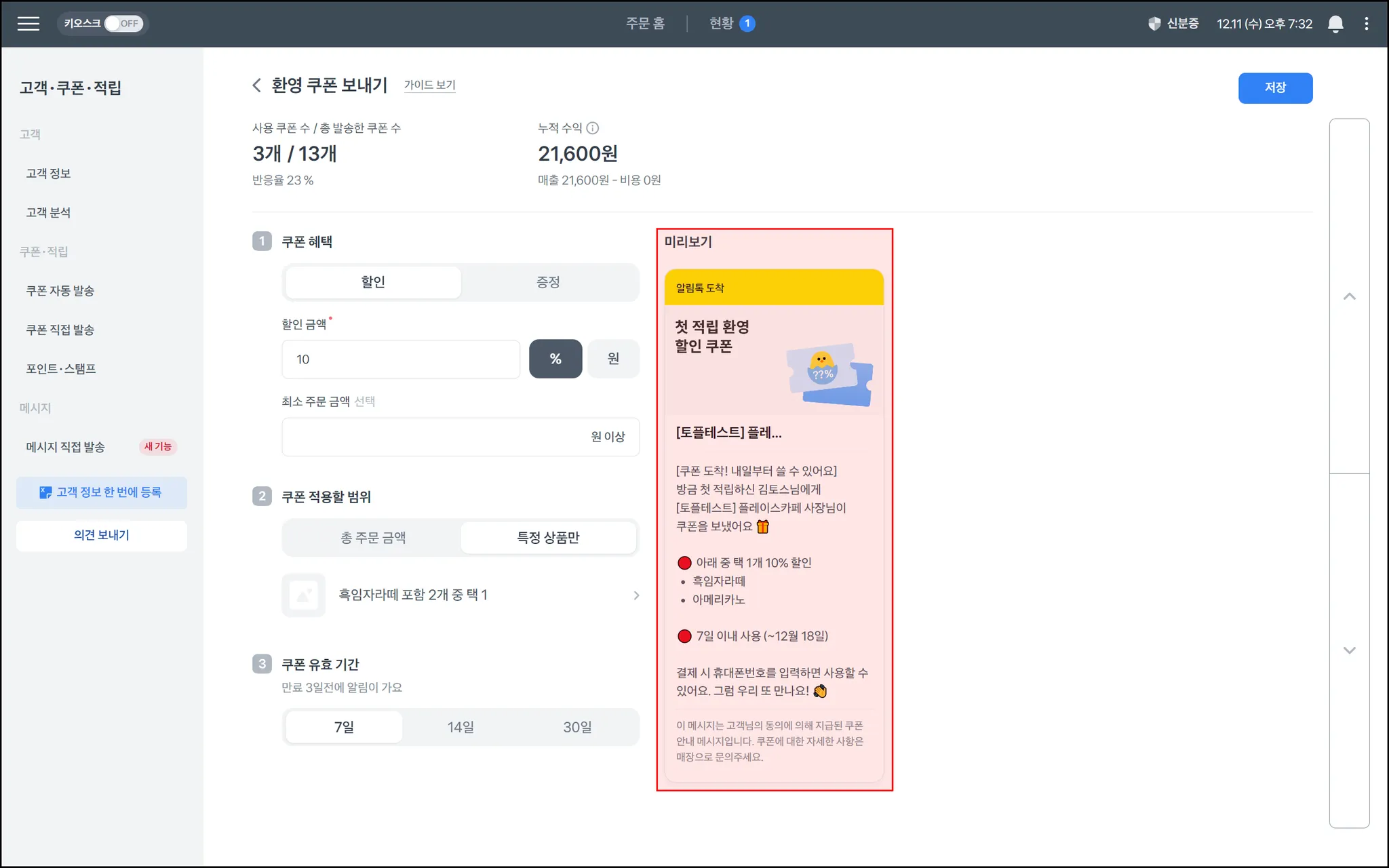Open 쿠폰 직접 발송 in sidebar

point(60,330)
